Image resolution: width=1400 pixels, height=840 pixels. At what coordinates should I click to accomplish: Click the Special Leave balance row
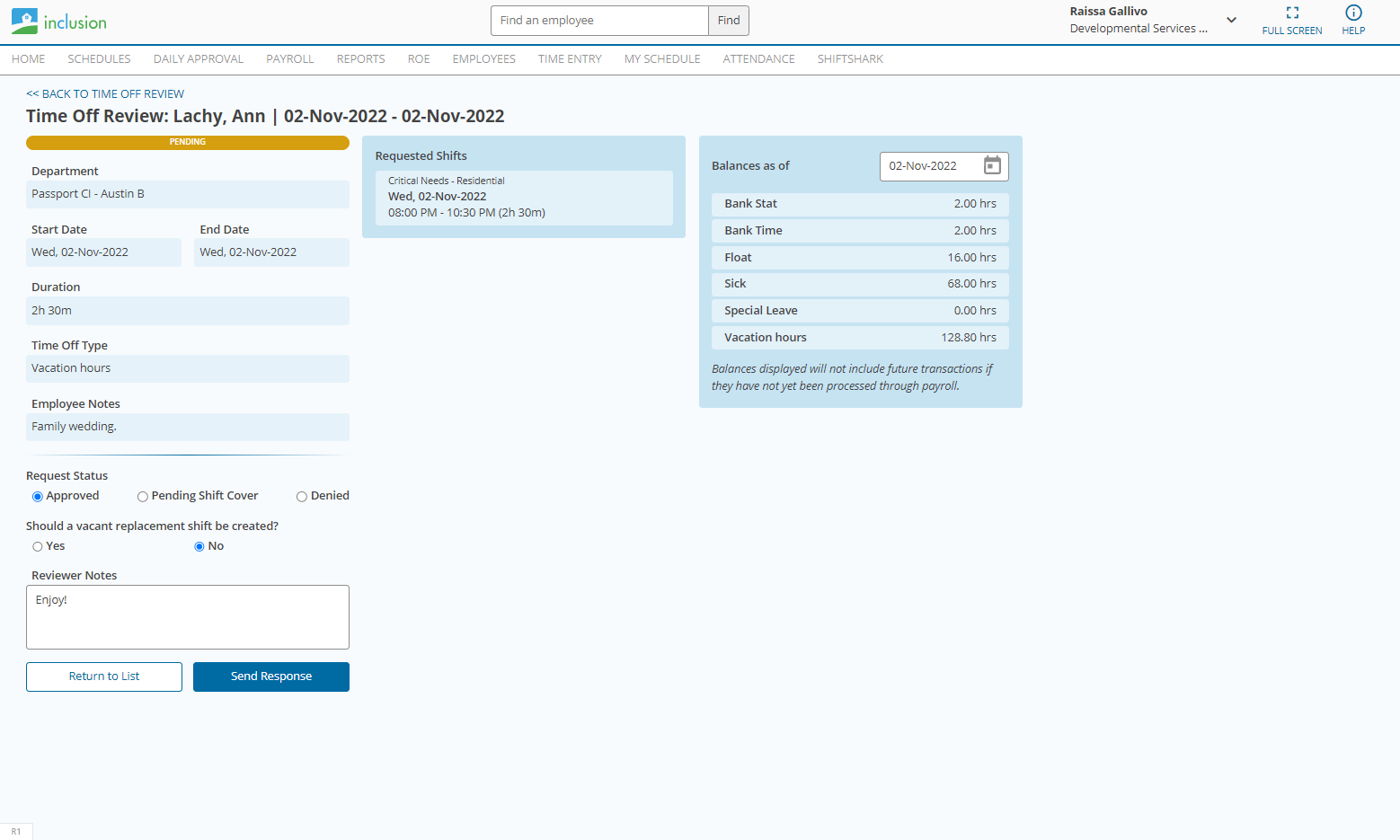coord(860,311)
